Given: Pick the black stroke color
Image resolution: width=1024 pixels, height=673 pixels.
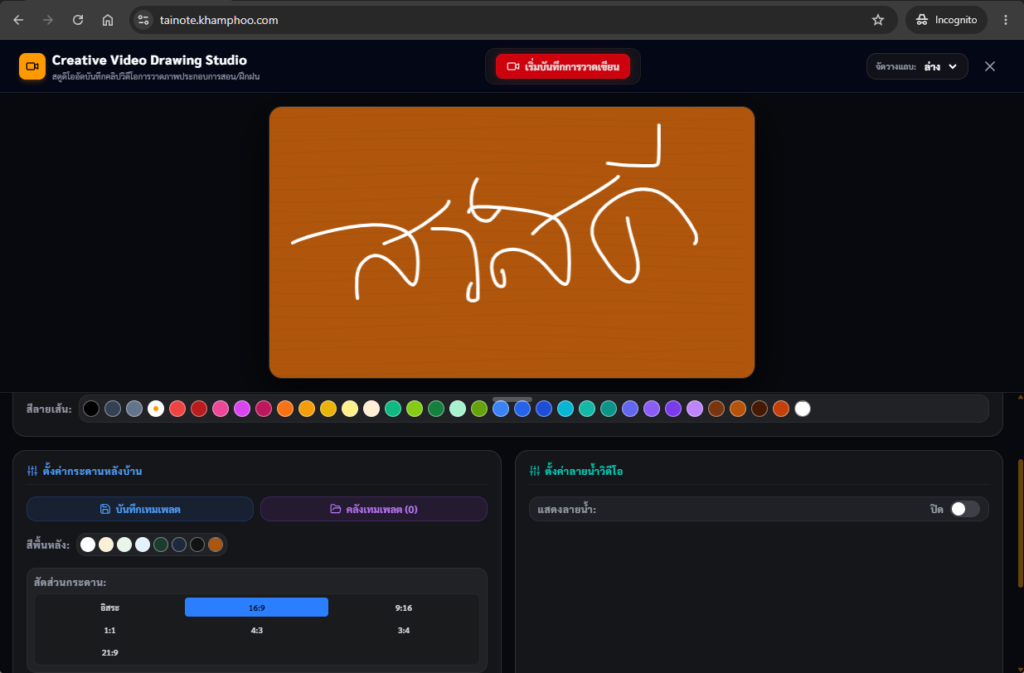Looking at the screenshot, I should (x=91, y=409).
